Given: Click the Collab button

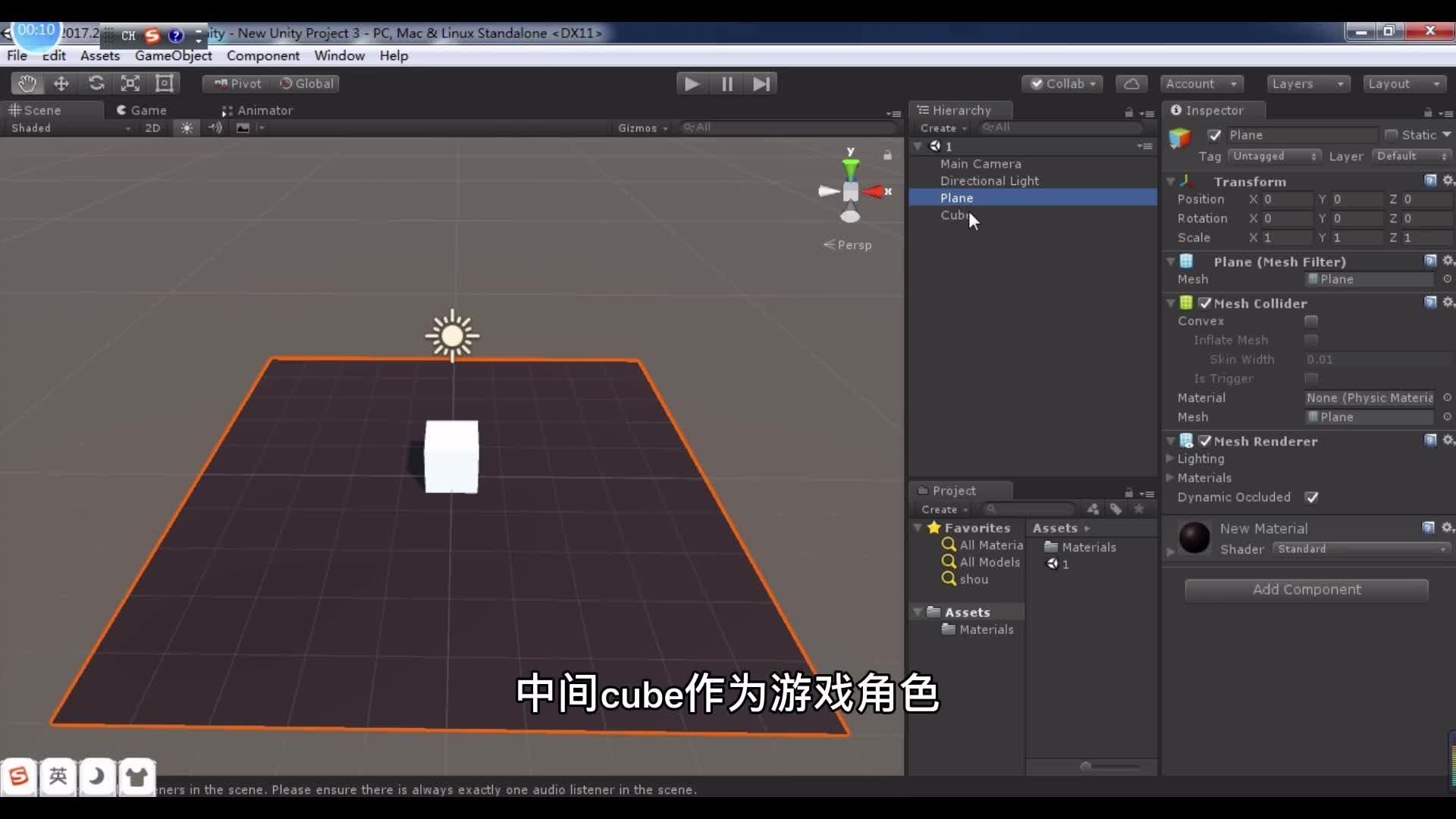Looking at the screenshot, I should [x=1062, y=83].
